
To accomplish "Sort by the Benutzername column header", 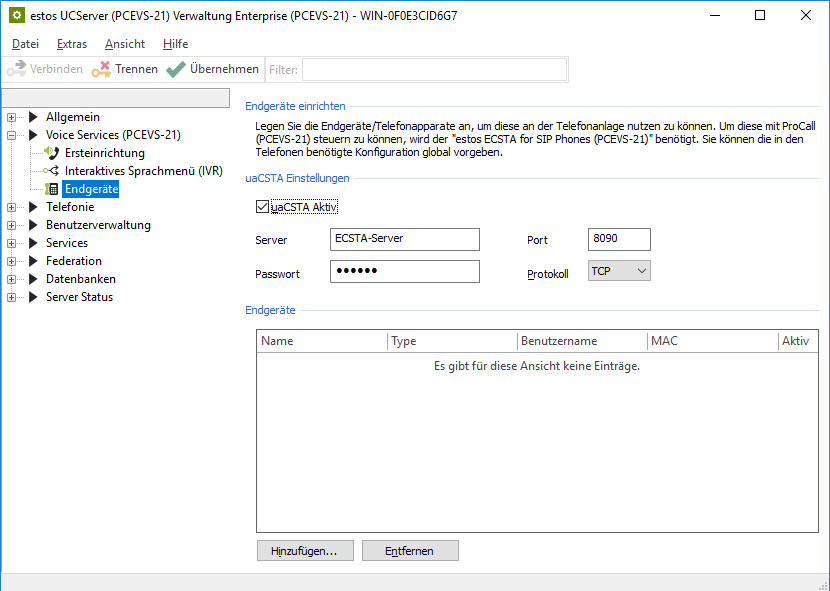I will tap(580, 341).
